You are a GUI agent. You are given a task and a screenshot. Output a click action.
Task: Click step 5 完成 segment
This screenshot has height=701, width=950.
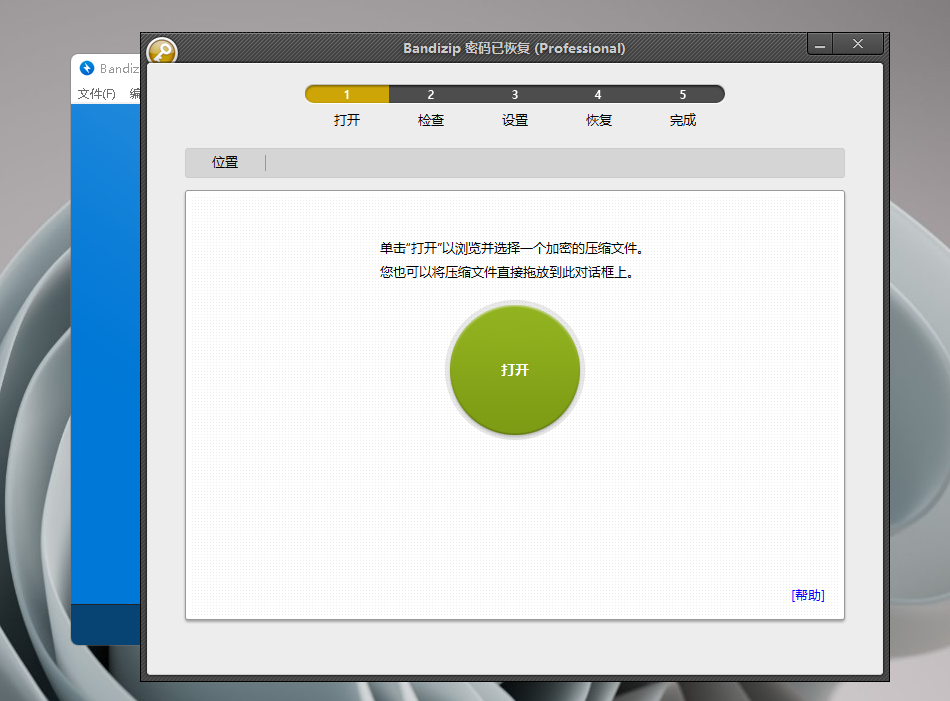[x=682, y=95]
